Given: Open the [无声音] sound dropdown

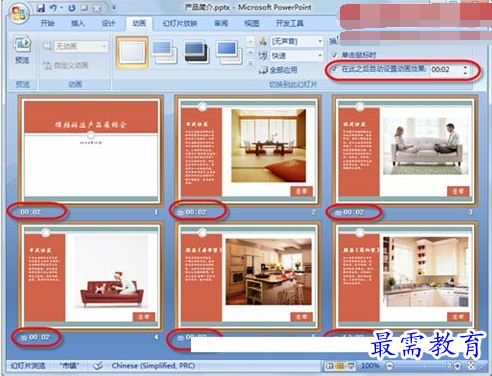Looking at the screenshot, I should click(297, 41).
